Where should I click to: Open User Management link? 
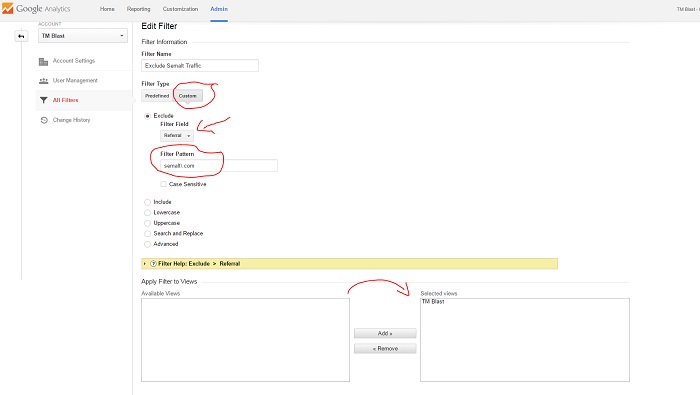point(75,80)
